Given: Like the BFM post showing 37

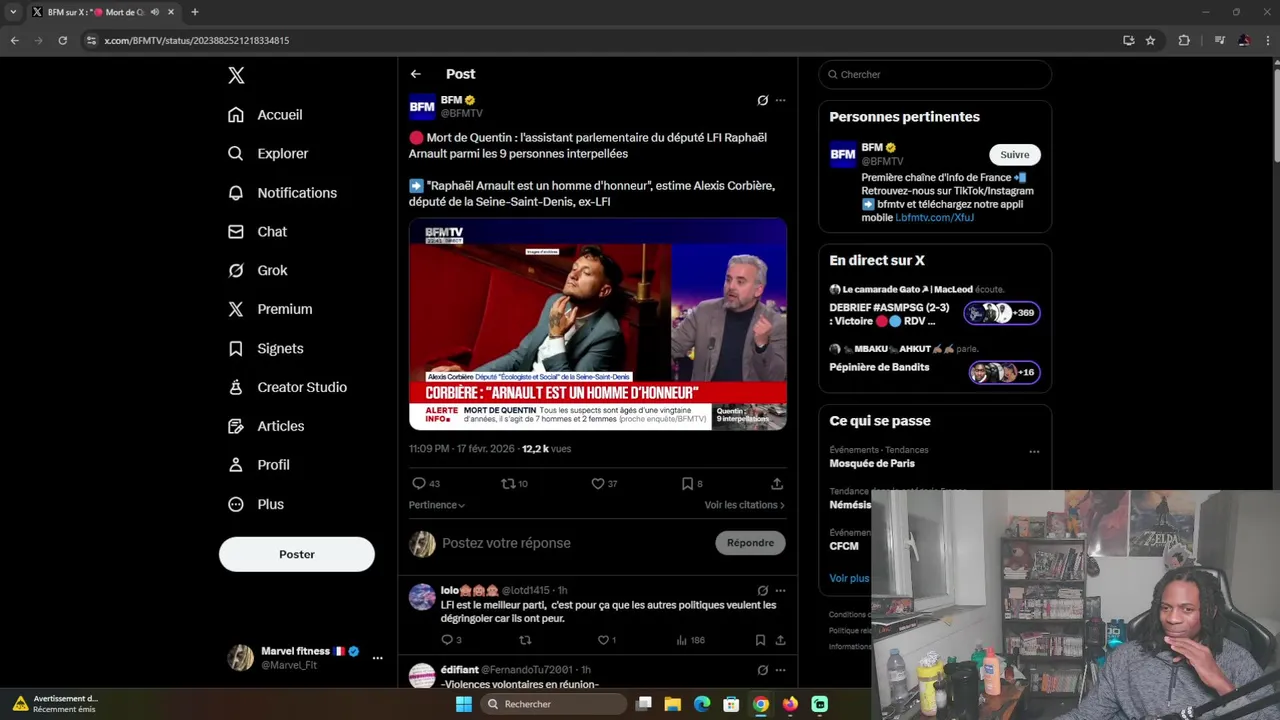Looking at the screenshot, I should click(604, 484).
